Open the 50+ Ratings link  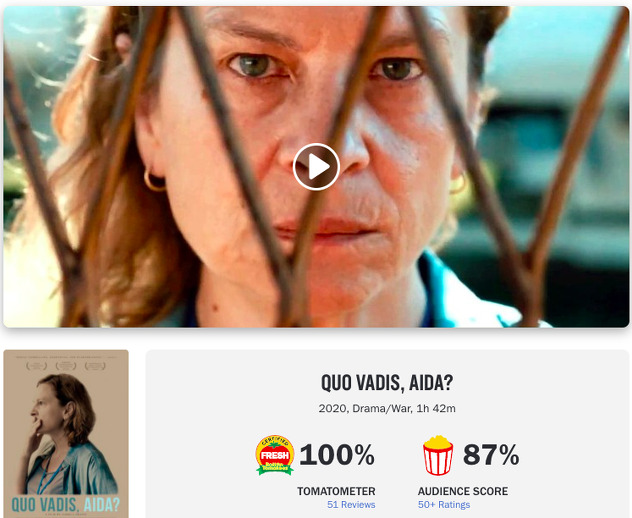(444, 504)
